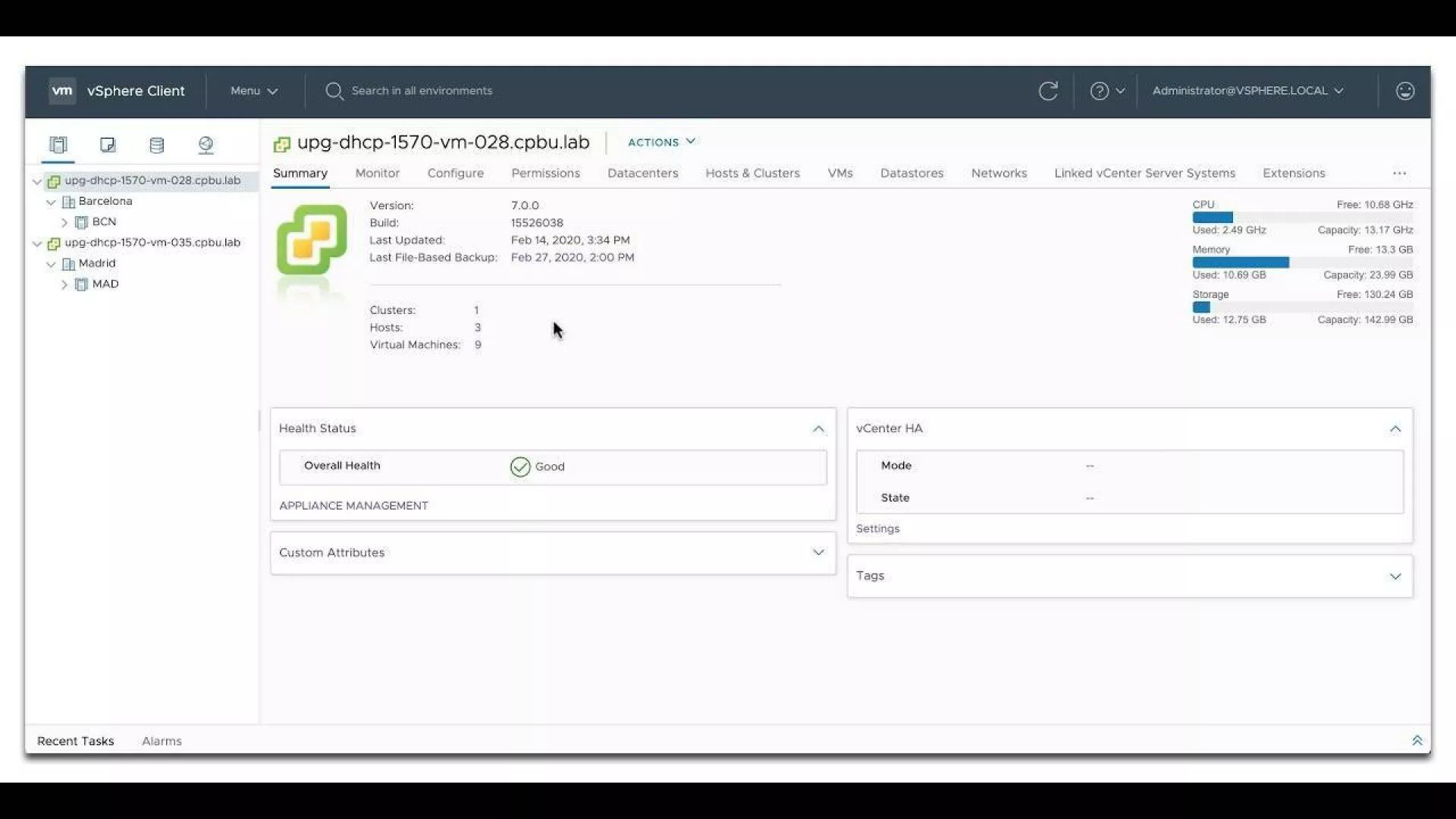
Task: Expand the Tags panel
Action: 1395,576
